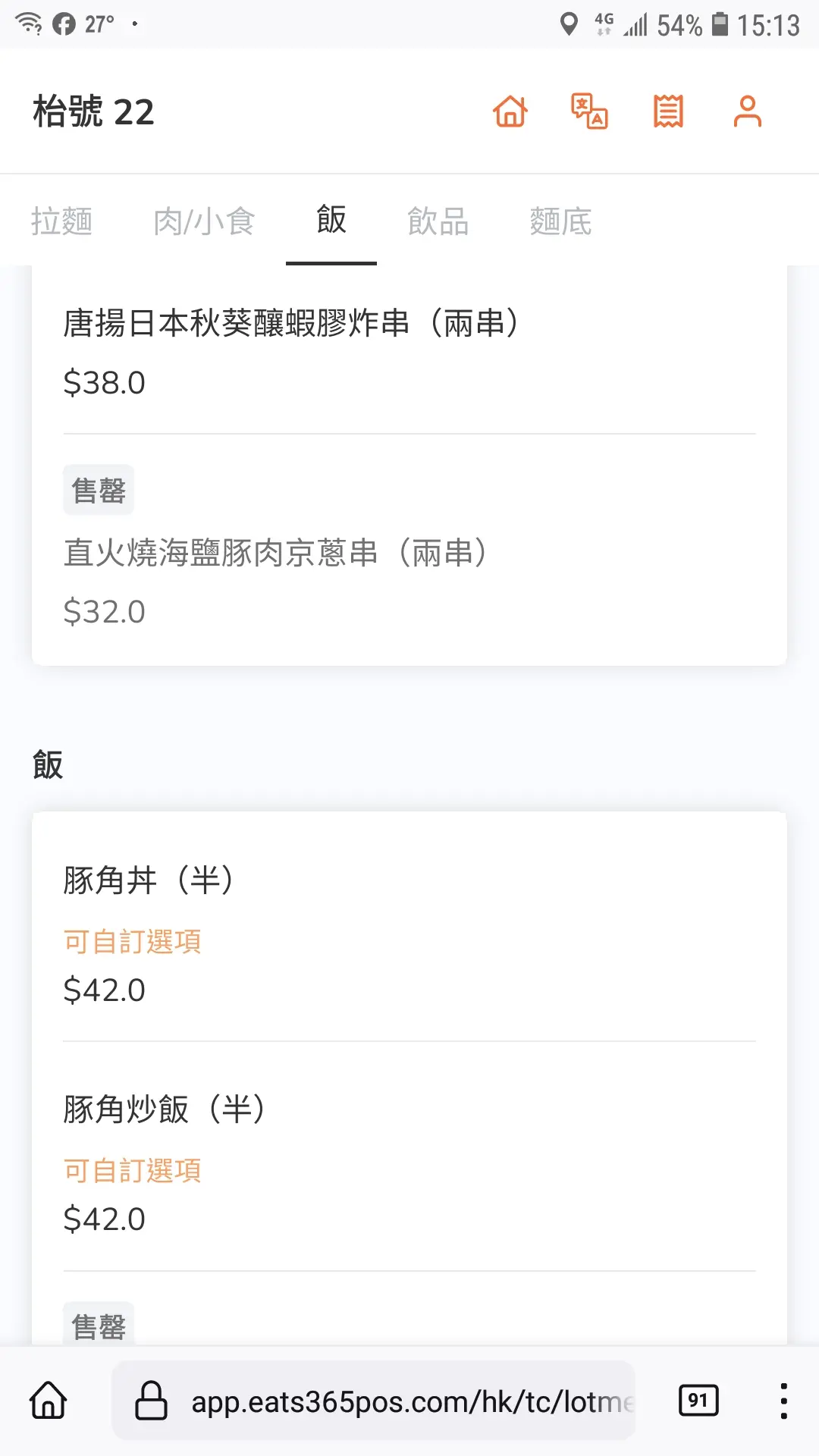Select 唐揚日本秋葵釀蝦膠炸串 item

pyautogui.click(x=291, y=324)
